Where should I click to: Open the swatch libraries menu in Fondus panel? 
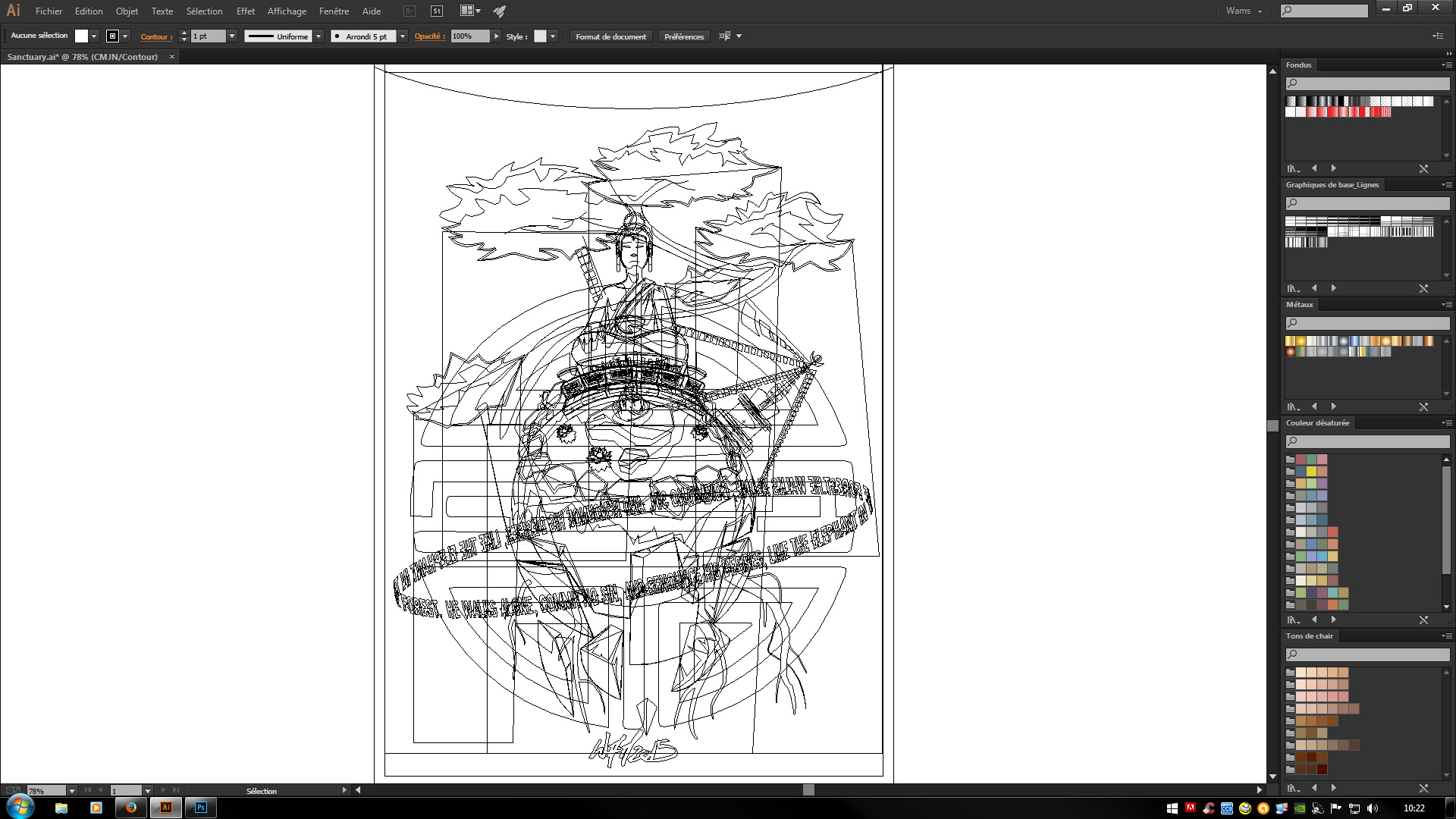[x=1293, y=168]
